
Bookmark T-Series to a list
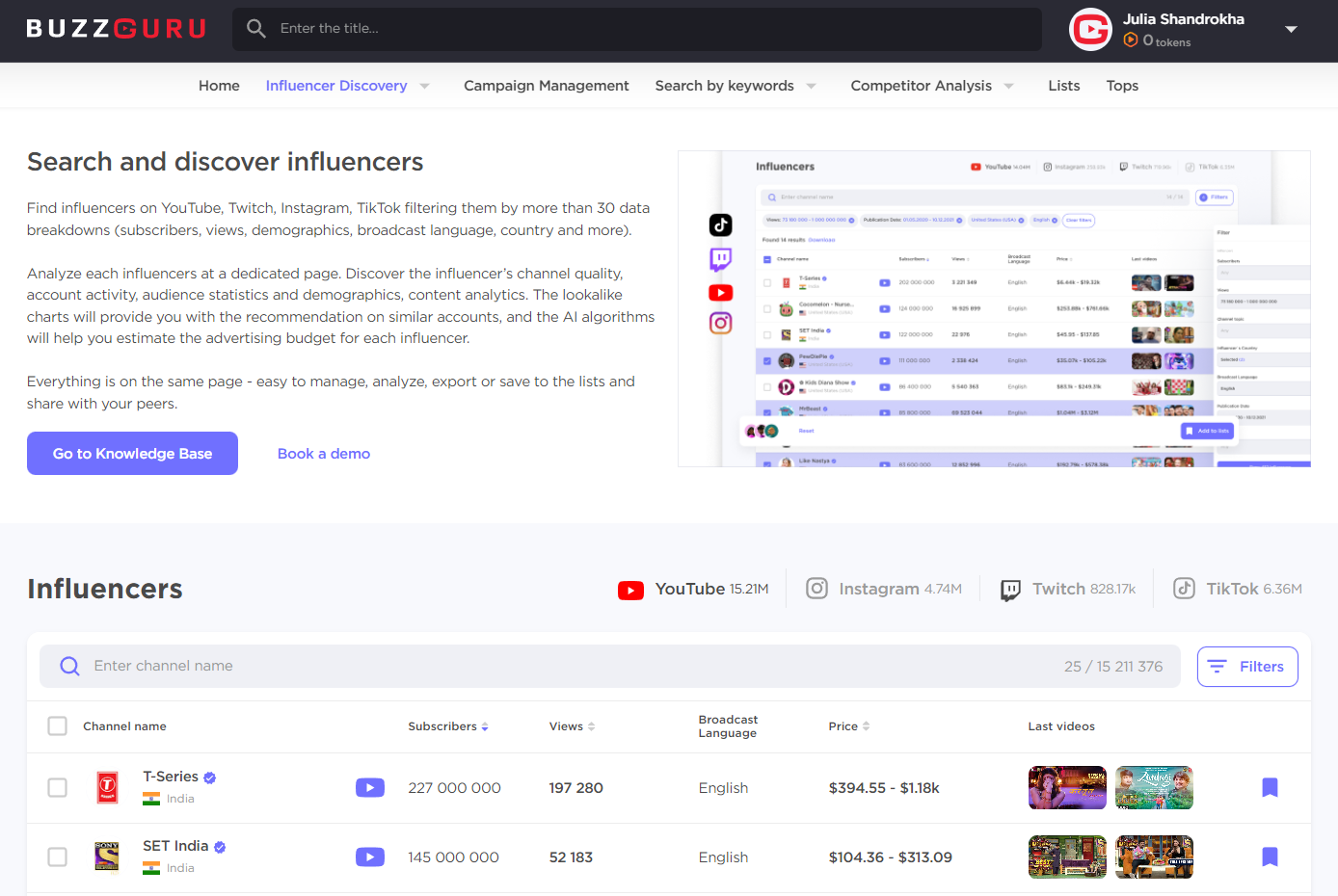pyautogui.click(x=1271, y=788)
